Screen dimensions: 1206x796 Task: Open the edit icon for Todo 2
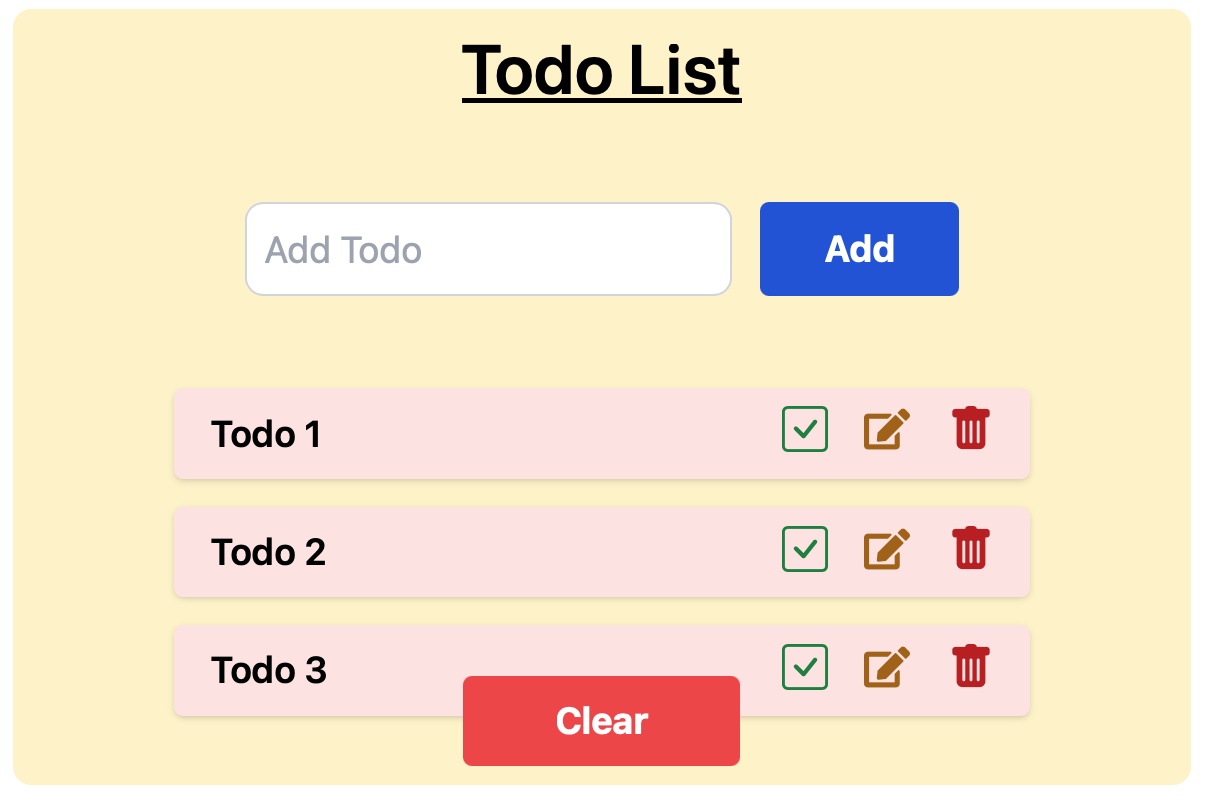tap(887, 549)
